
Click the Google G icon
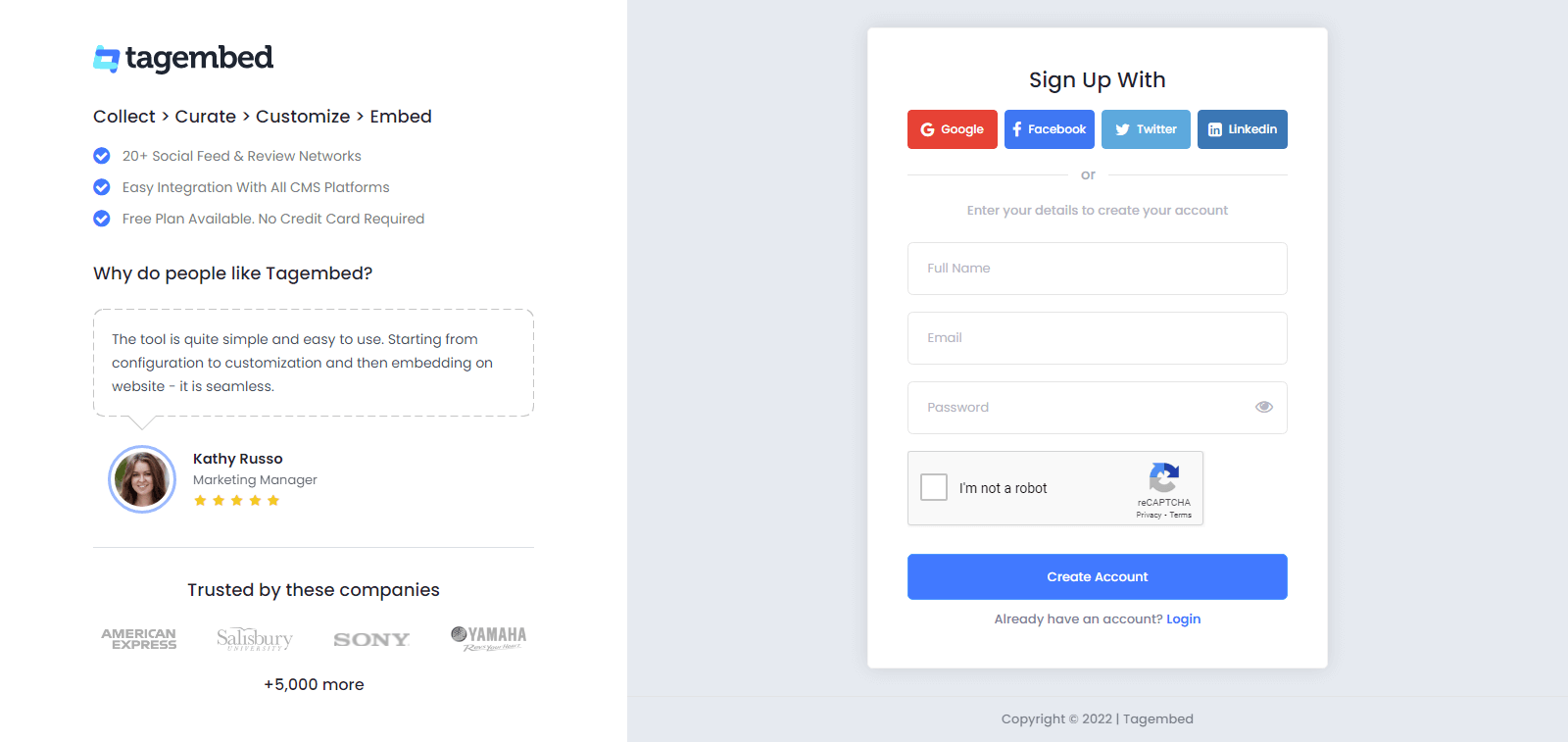927,128
